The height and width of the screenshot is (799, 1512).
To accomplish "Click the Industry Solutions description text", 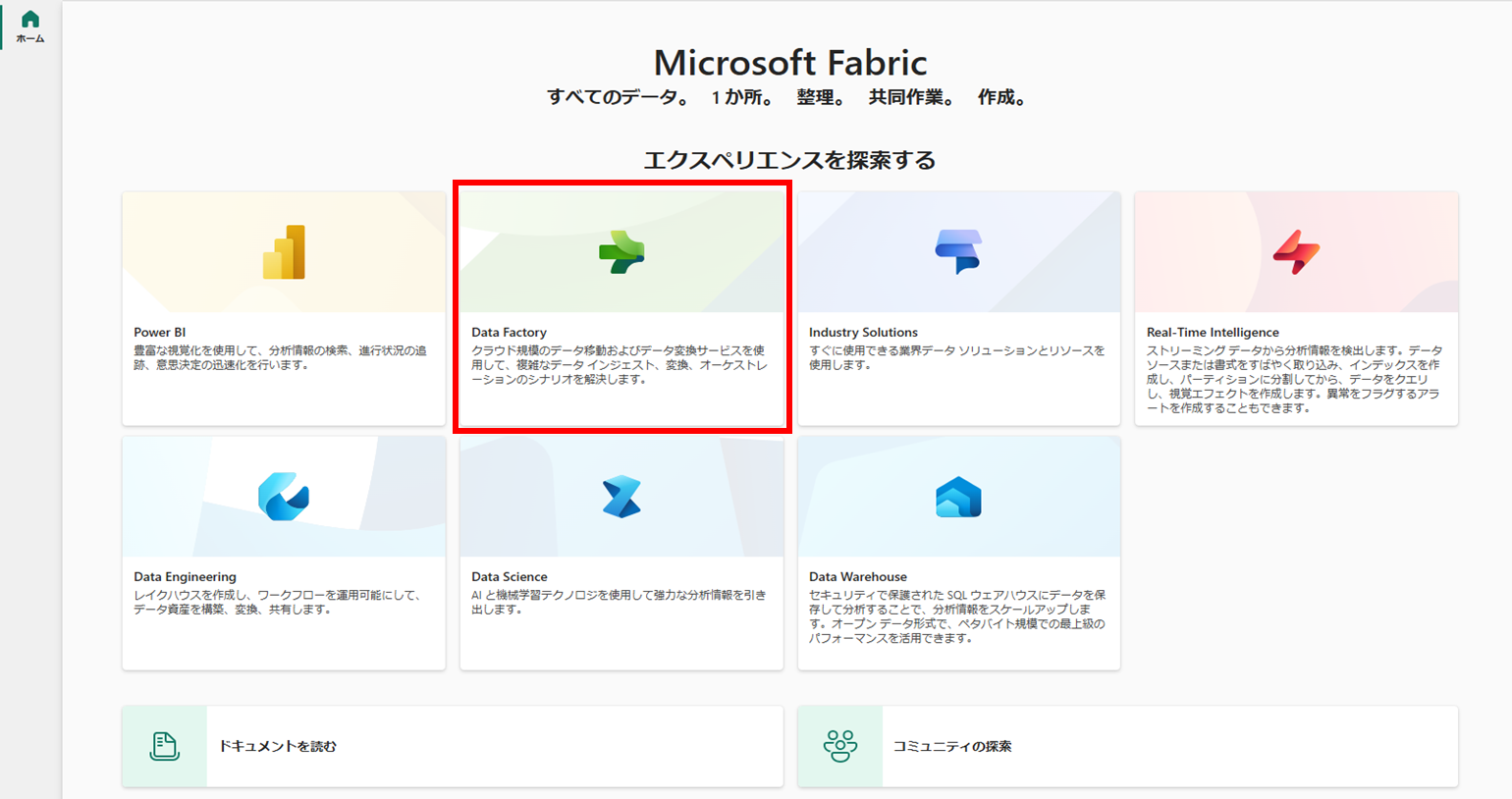I will [957, 357].
